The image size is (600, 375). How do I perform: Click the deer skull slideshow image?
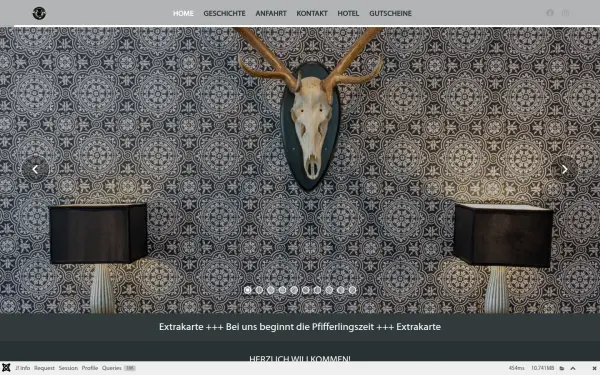pyautogui.click(x=300, y=170)
